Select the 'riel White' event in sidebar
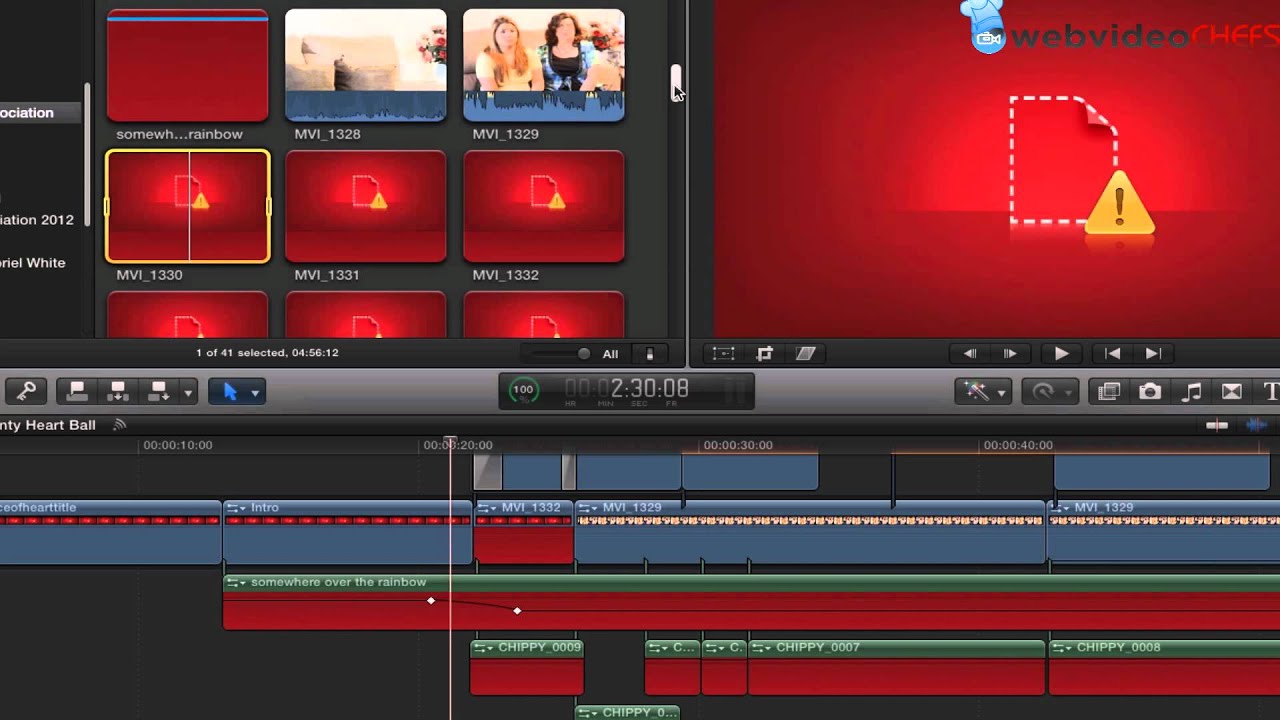1280x720 pixels. click(x=33, y=263)
